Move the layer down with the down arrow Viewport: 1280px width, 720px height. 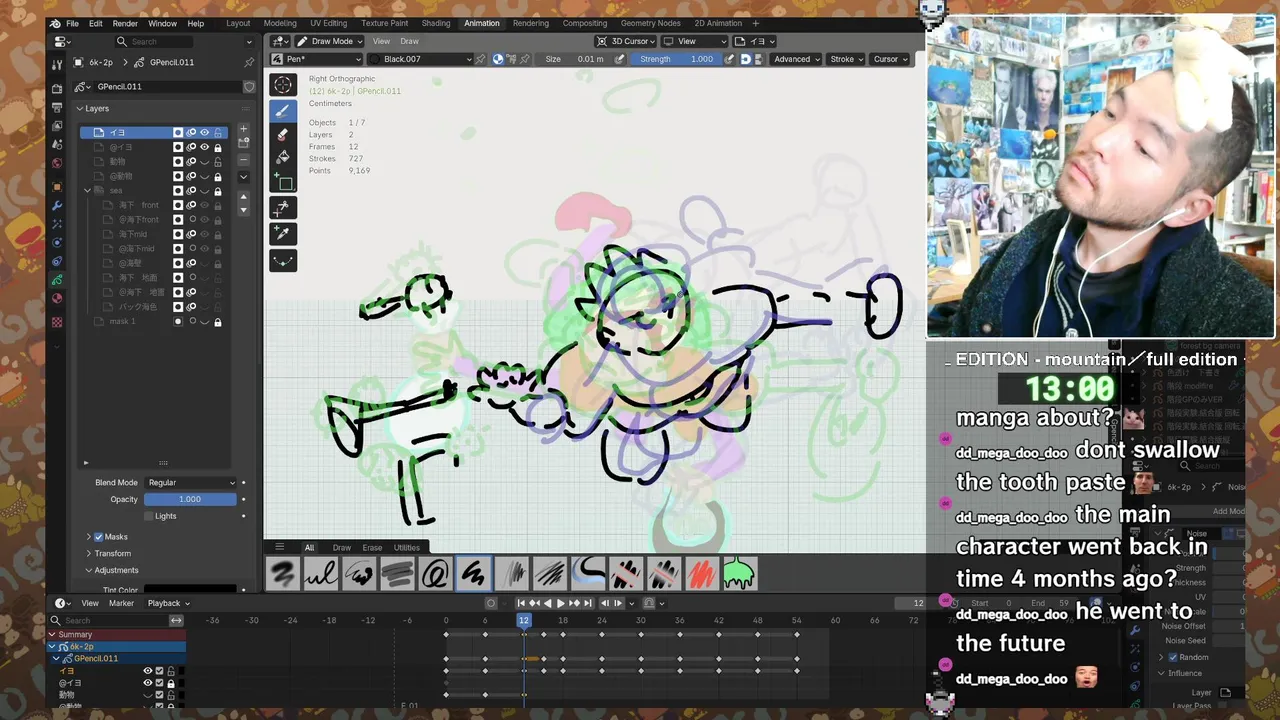243,209
